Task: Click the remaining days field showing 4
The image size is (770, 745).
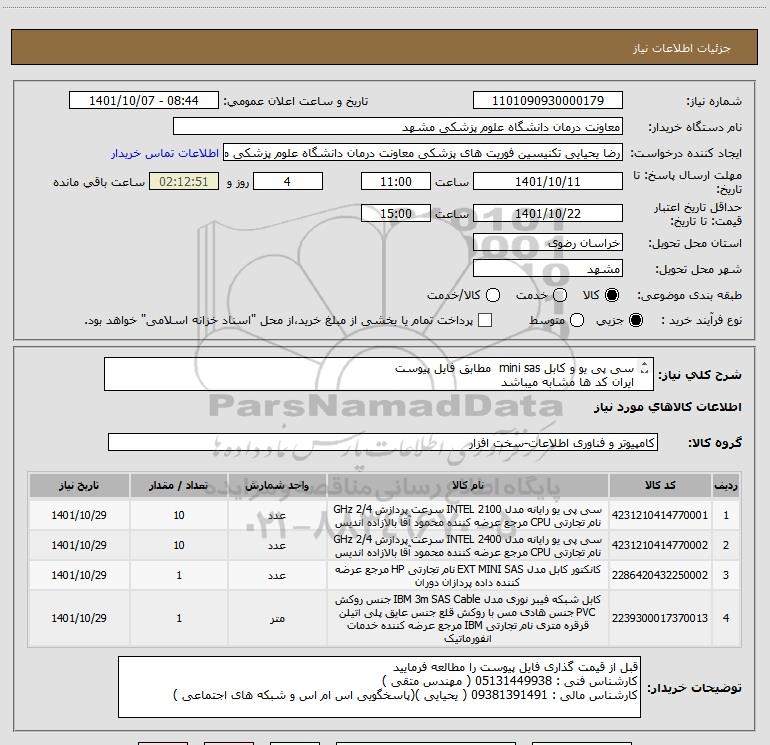Action: coord(288,181)
